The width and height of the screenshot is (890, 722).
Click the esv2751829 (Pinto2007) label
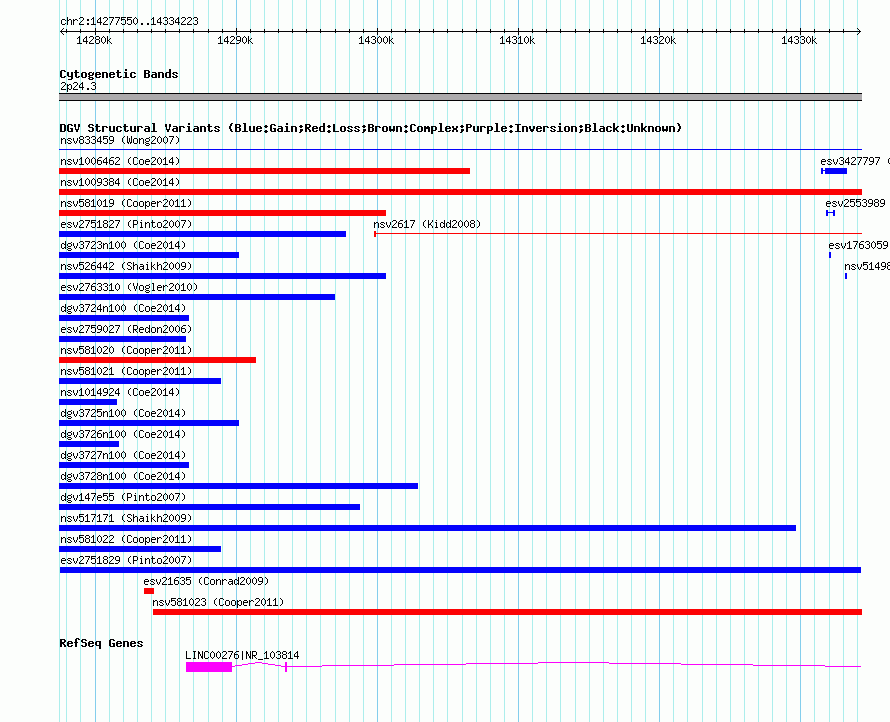pyautogui.click(x=126, y=560)
